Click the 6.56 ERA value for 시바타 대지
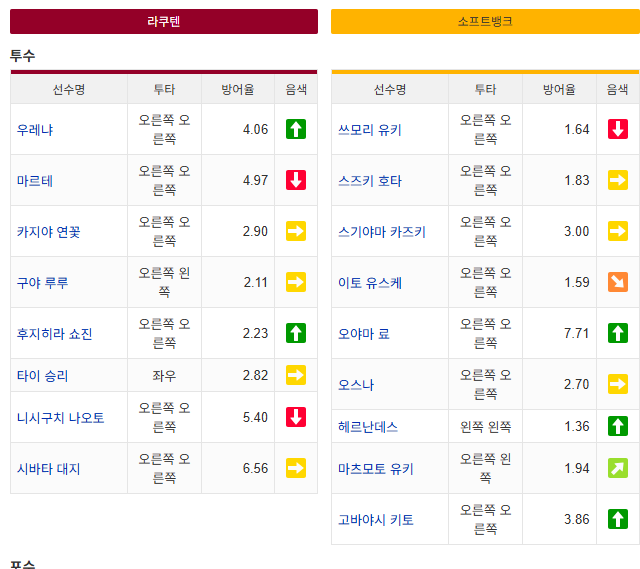This screenshot has width=640, height=569. pos(256,469)
